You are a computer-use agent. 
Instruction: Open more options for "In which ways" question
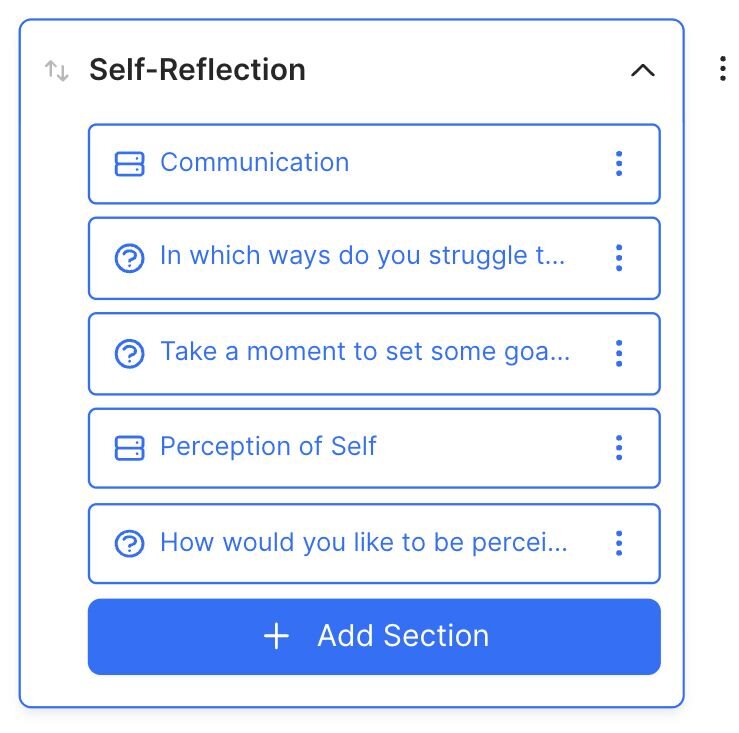619,259
